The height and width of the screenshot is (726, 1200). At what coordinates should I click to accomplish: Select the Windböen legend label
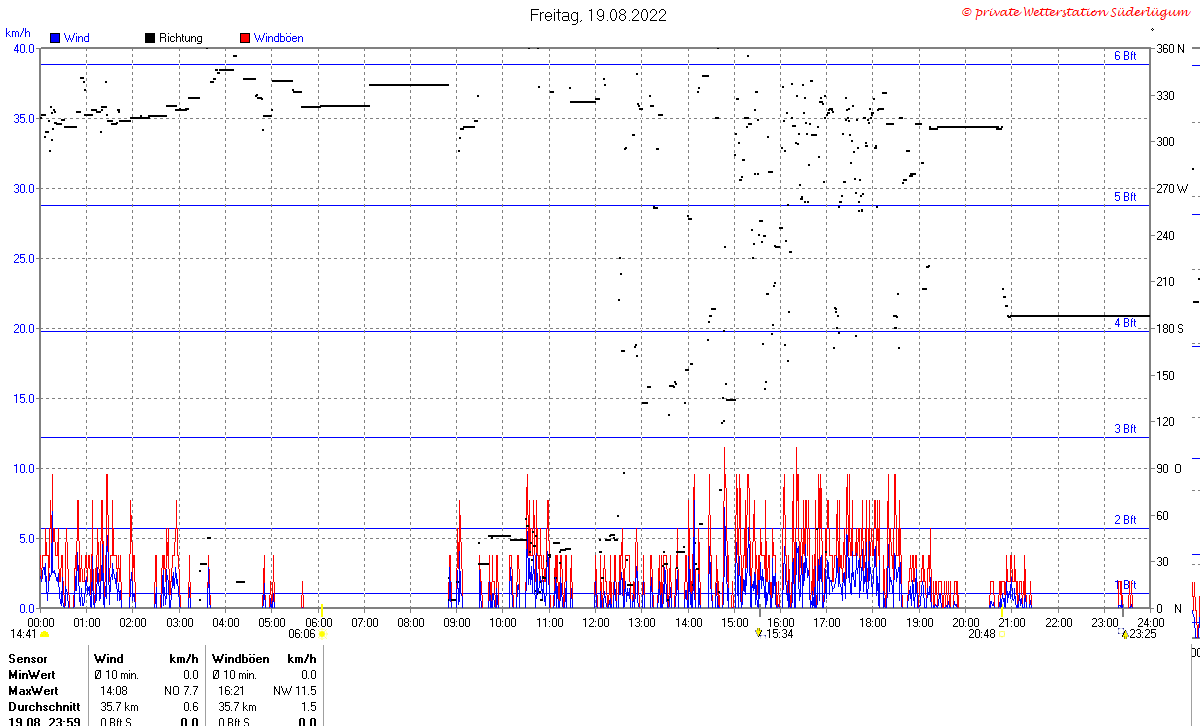tap(279, 38)
